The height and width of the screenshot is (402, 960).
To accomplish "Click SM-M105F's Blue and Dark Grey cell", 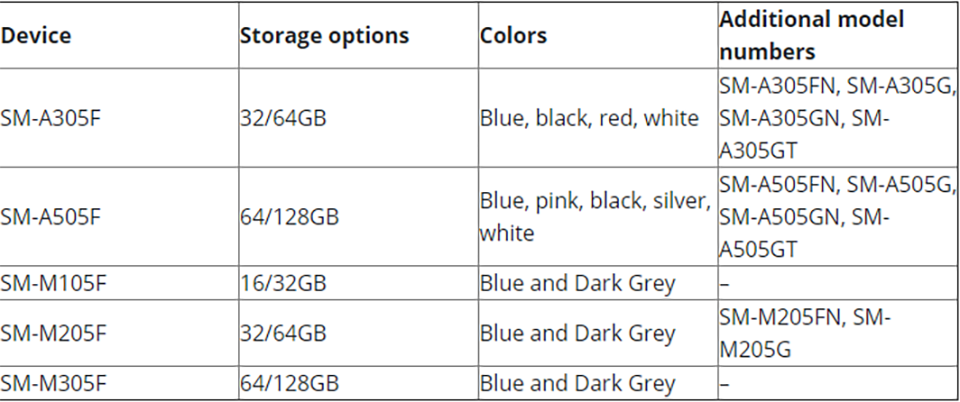I will (x=598, y=283).
